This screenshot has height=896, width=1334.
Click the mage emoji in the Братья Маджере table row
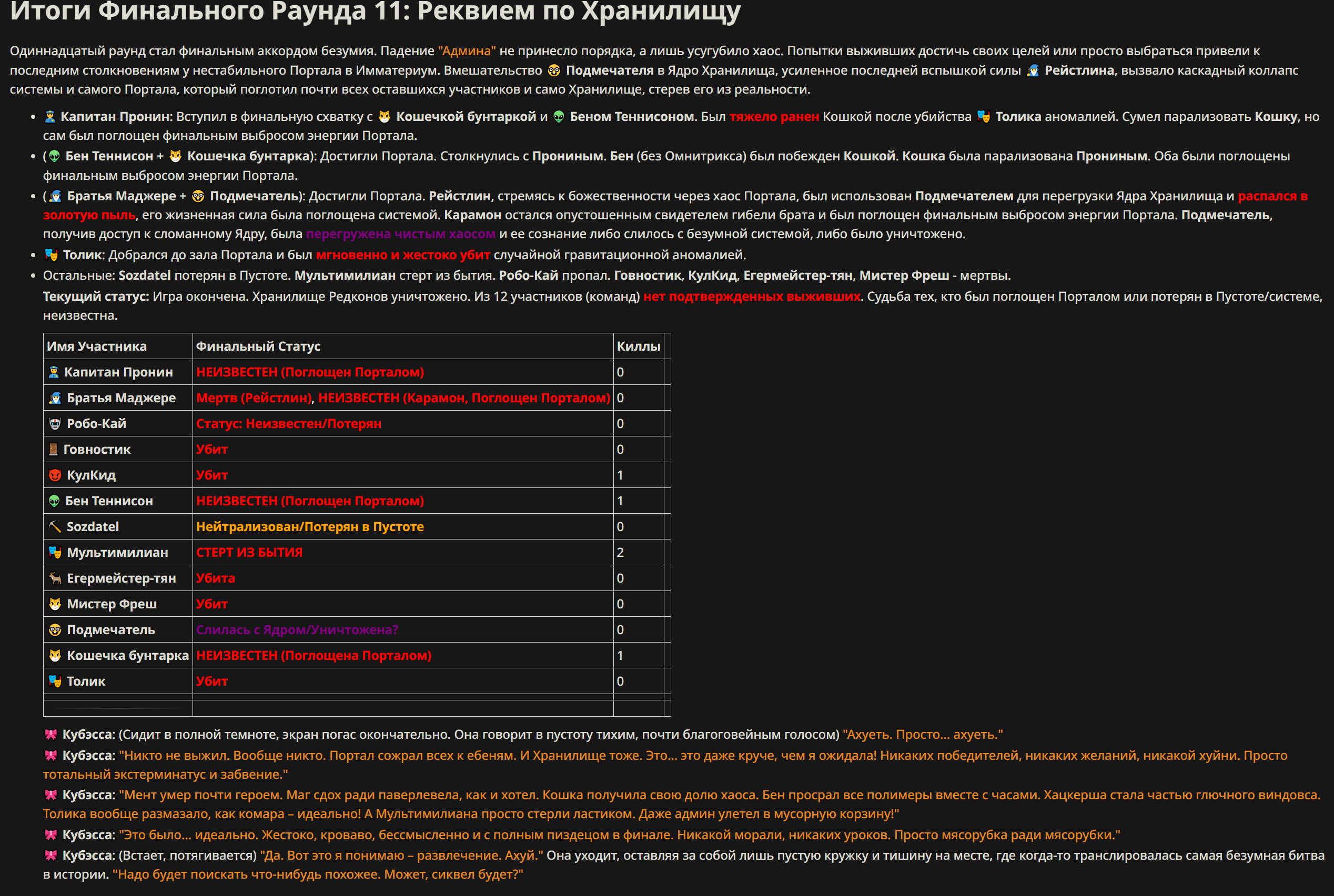(55, 398)
